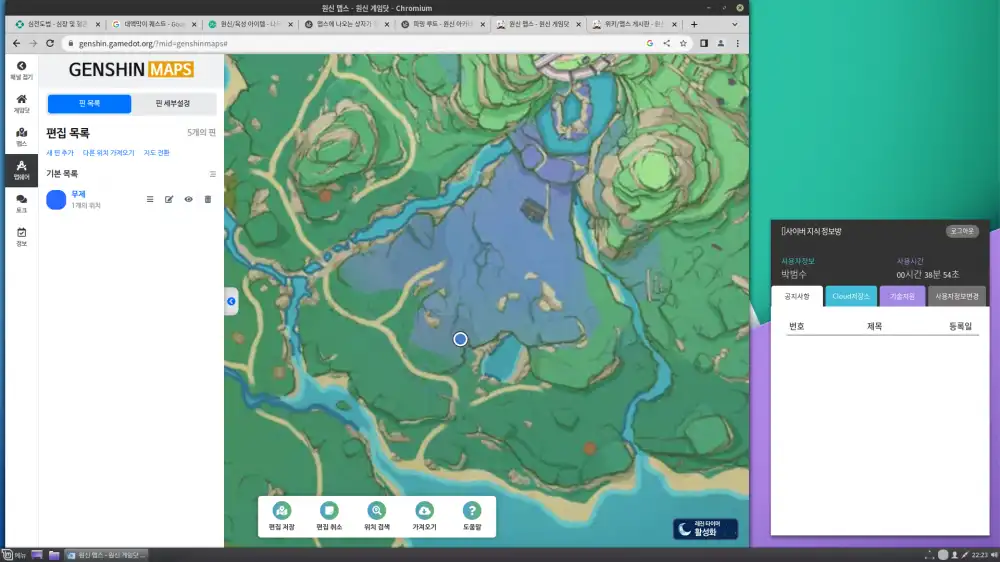
Task: Click the 편집 저장 (save edits) icon
Action: (282, 511)
